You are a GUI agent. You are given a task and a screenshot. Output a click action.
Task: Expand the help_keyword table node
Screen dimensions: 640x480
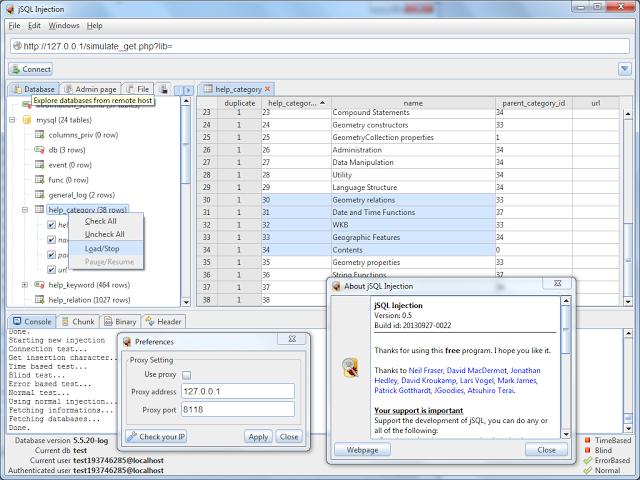pyautogui.click(x=25, y=285)
